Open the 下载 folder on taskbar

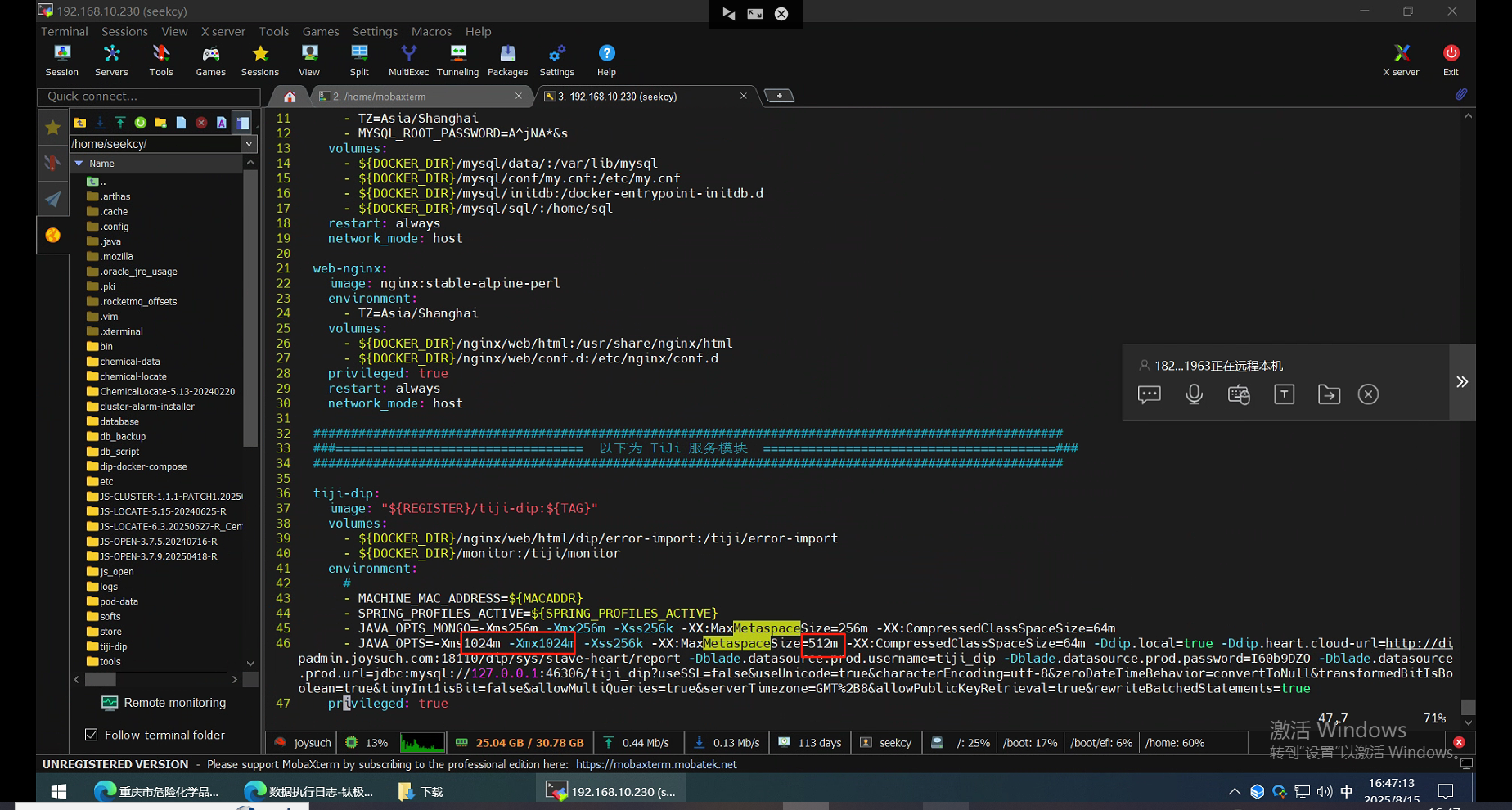tap(421, 791)
